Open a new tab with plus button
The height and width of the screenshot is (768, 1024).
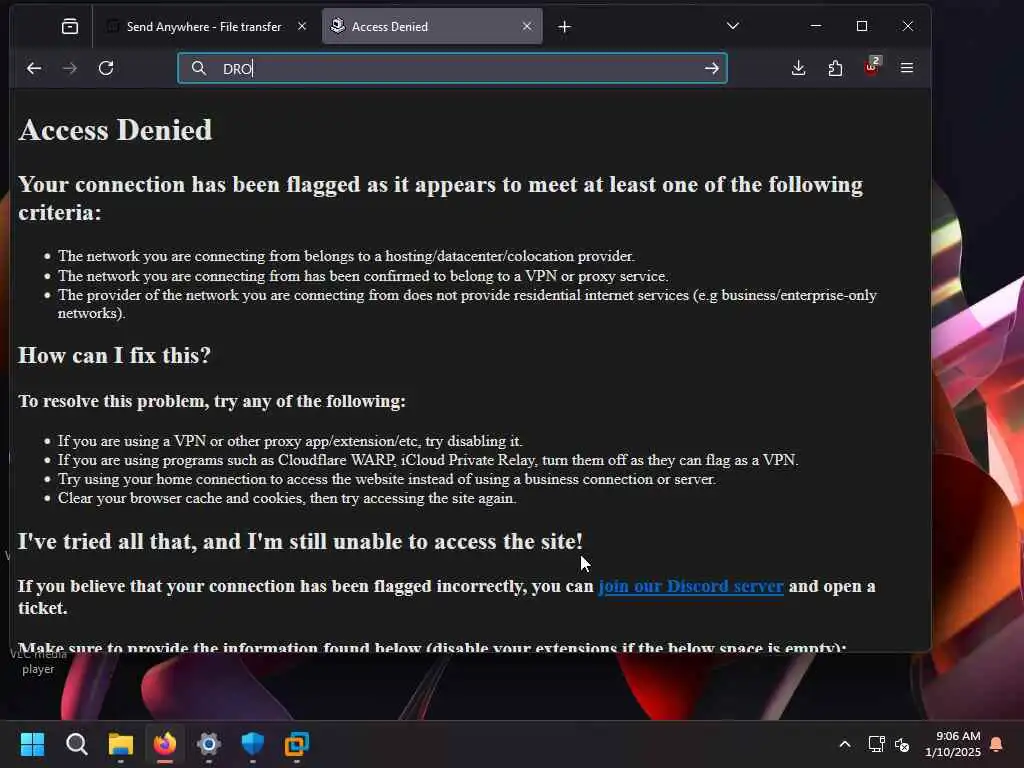point(565,27)
